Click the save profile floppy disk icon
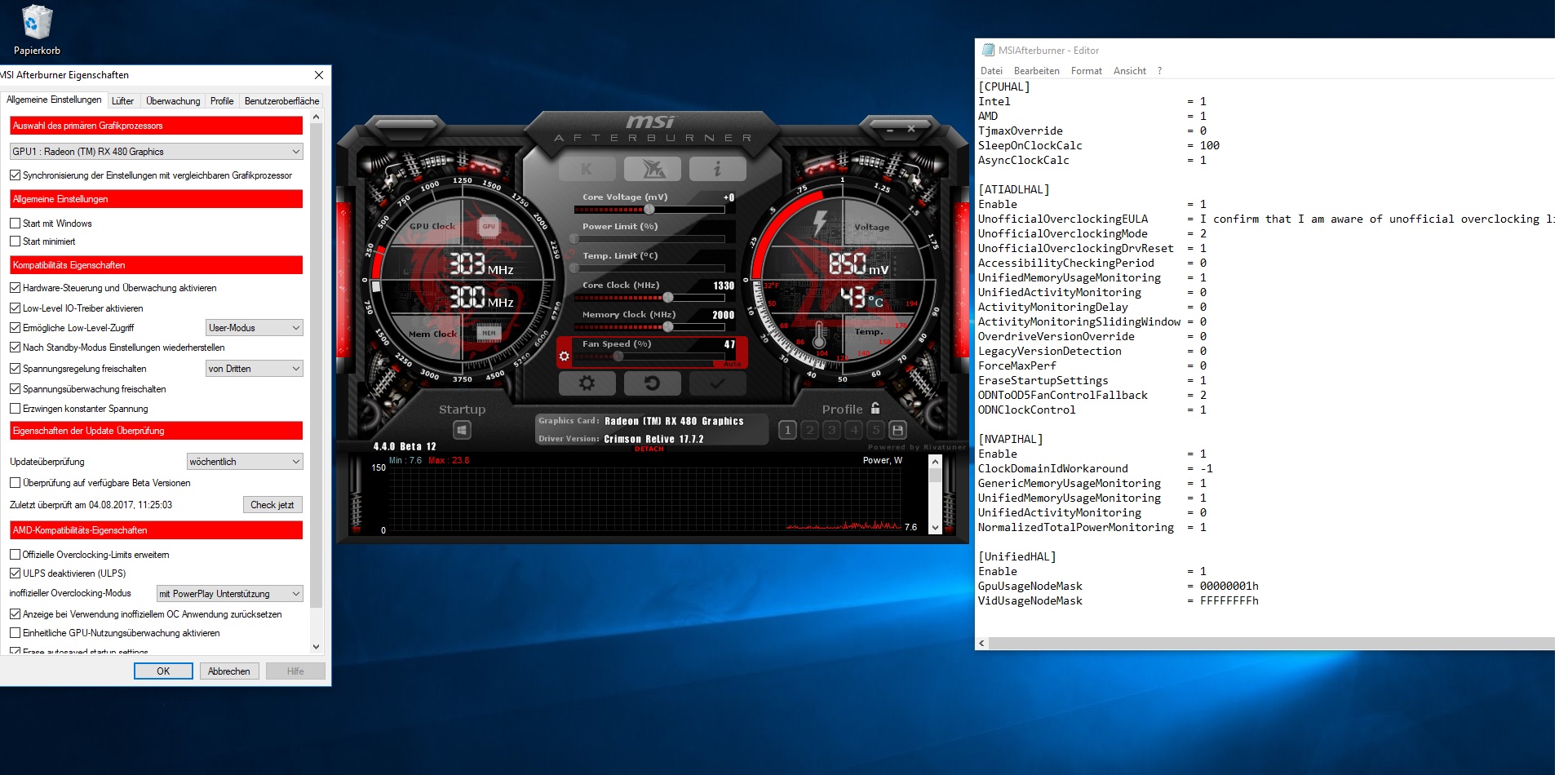The image size is (1568, 775). pyautogui.click(x=897, y=430)
